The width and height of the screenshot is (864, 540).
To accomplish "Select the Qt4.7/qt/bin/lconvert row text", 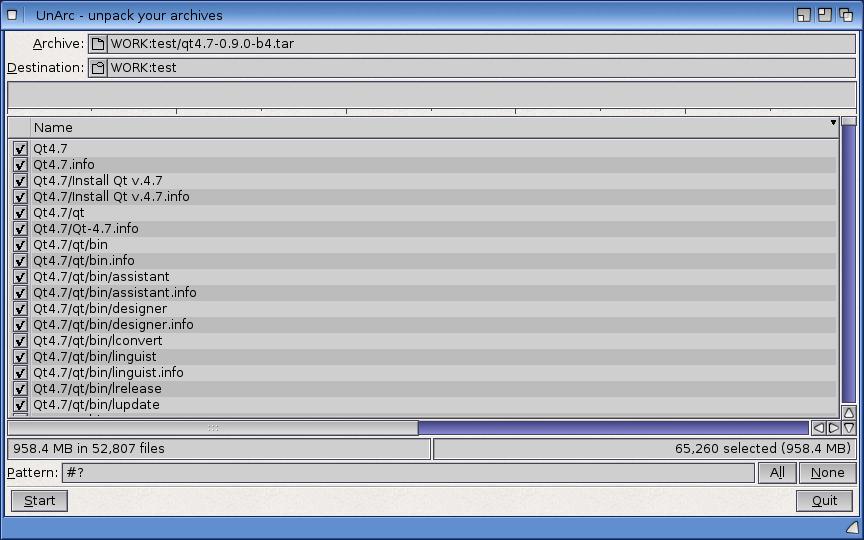I will [x=98, y=341].
